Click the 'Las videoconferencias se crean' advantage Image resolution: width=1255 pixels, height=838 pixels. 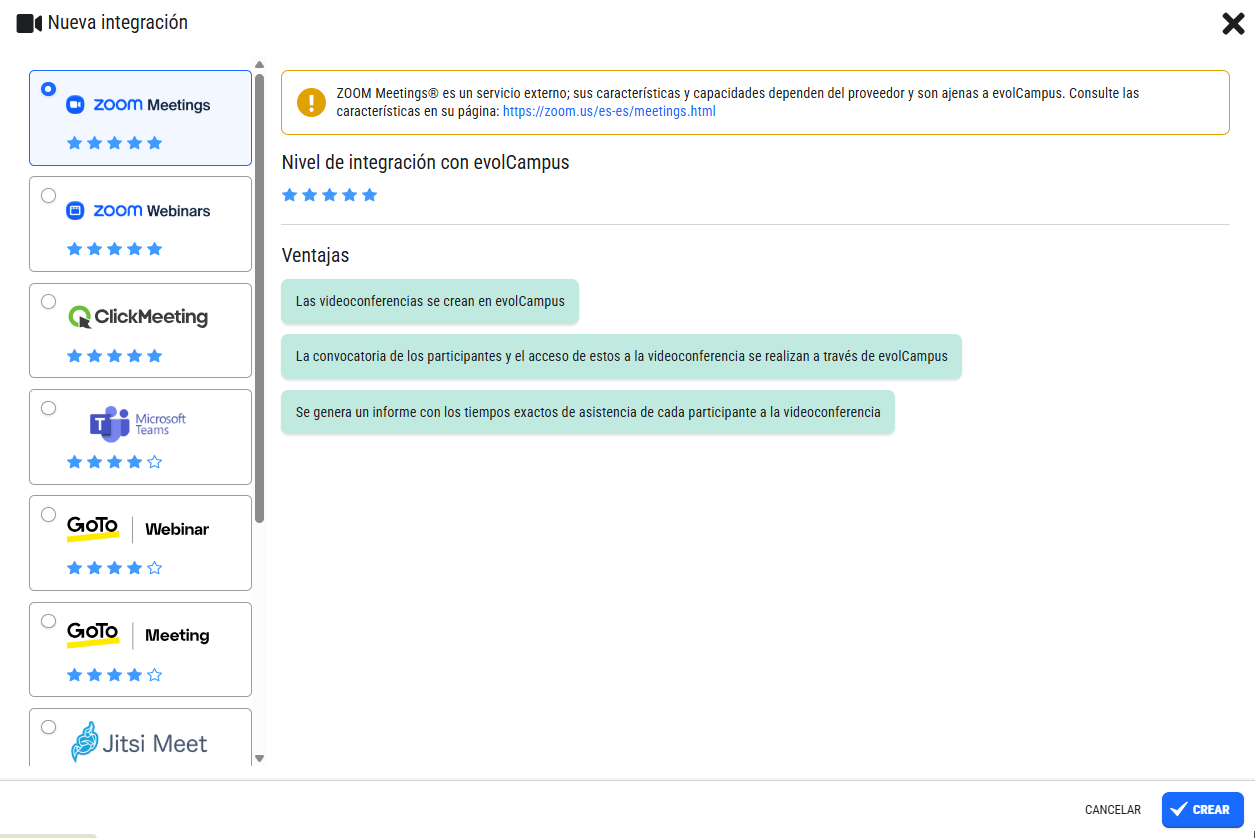click(430, 301)
